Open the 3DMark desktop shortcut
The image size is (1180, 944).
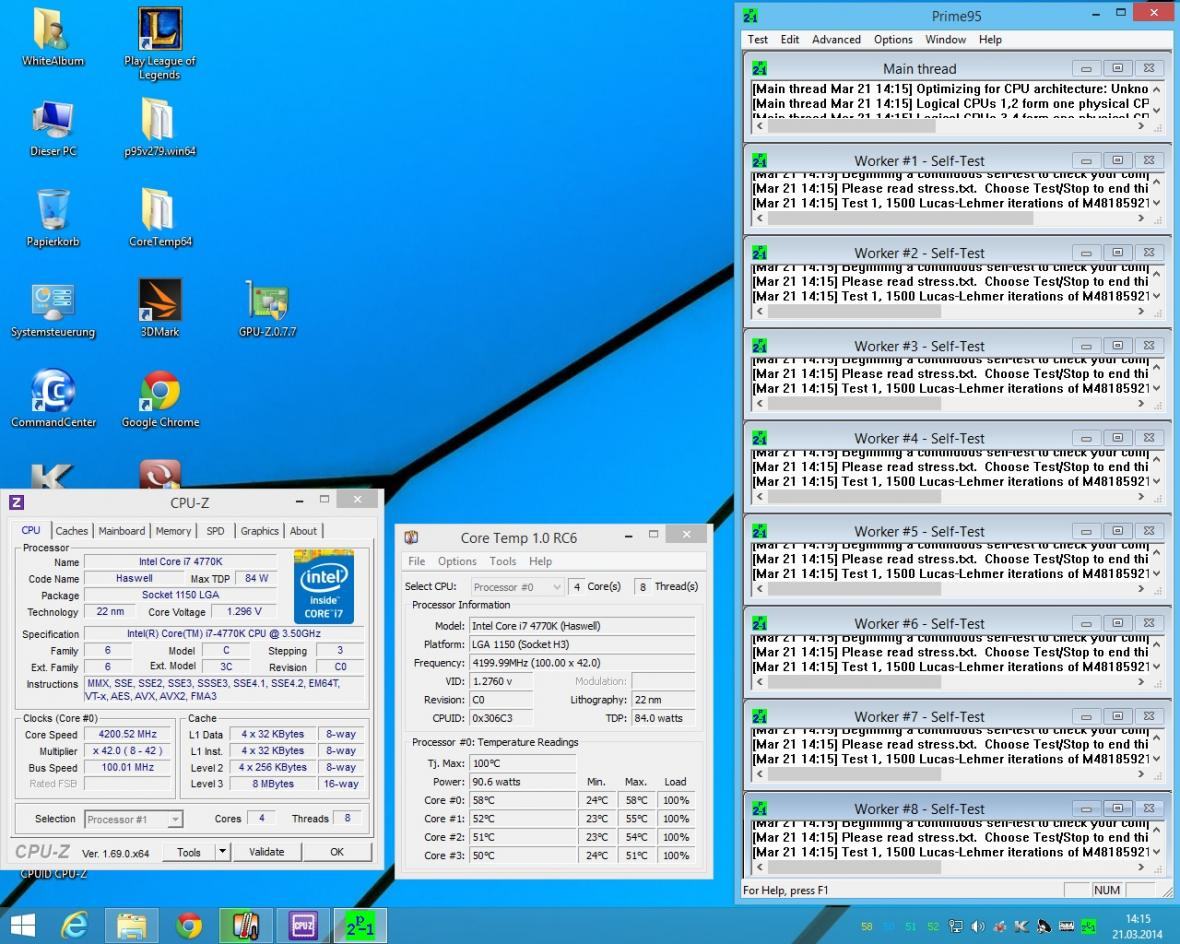(160, 300)
